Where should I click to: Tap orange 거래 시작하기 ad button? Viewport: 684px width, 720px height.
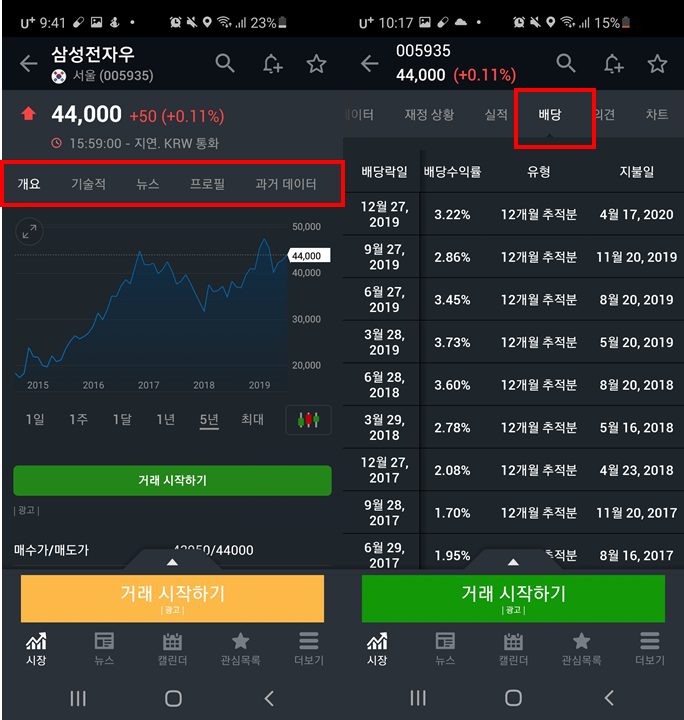(172, 599)
